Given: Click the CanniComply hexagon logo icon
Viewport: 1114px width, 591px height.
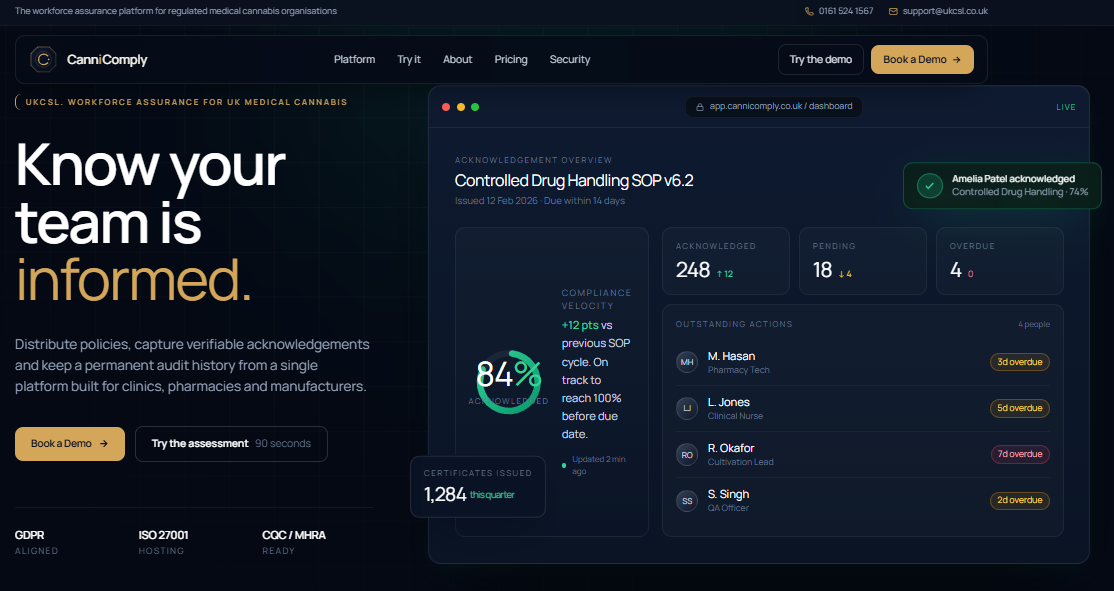Looking at the screenshot, I should pos(43,60).
